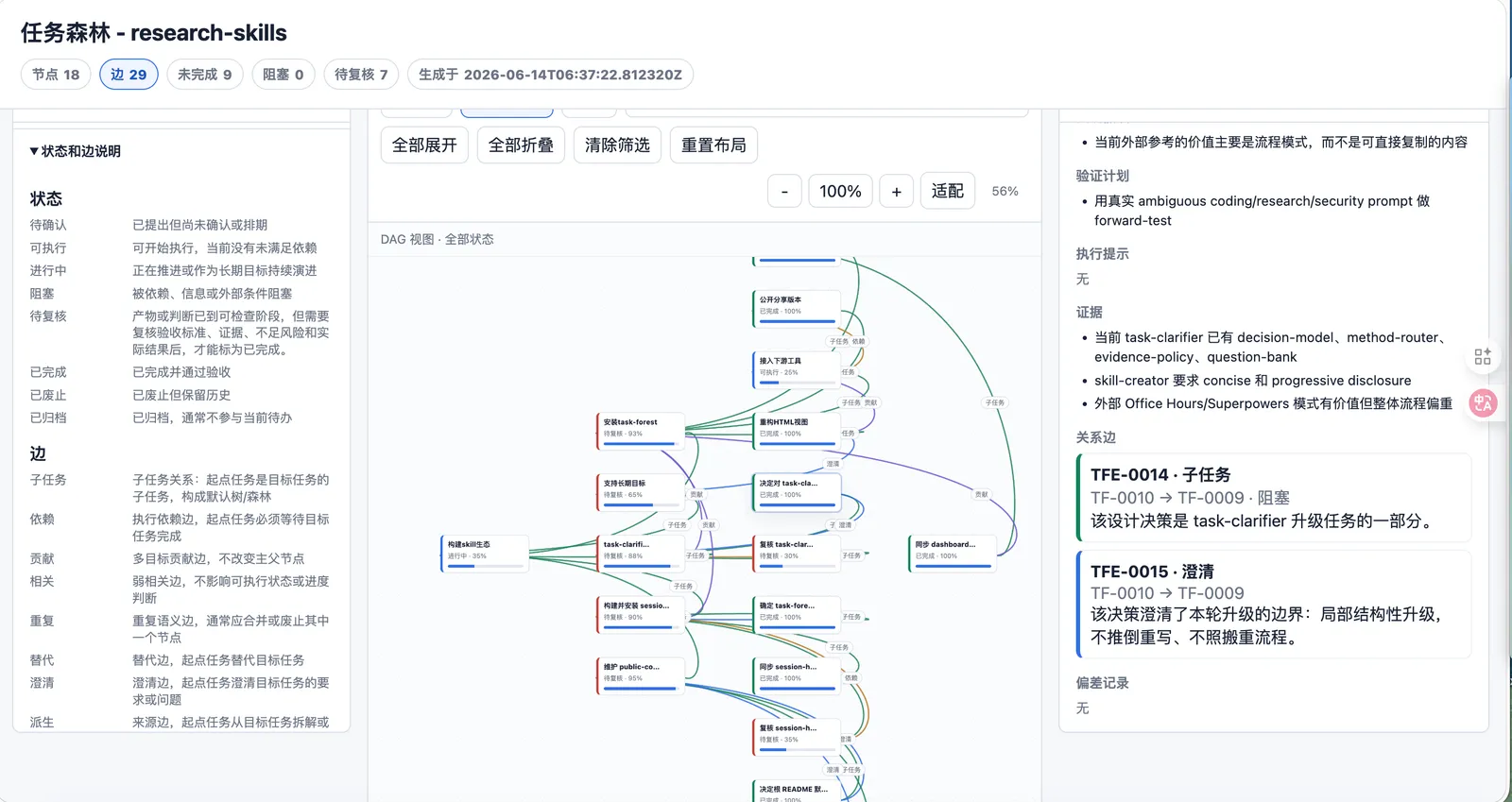Filter by the 未完成 9 chip
The height and width of the screenshot is (802, 1512).
pyautogui.click(x=205, y=75)
